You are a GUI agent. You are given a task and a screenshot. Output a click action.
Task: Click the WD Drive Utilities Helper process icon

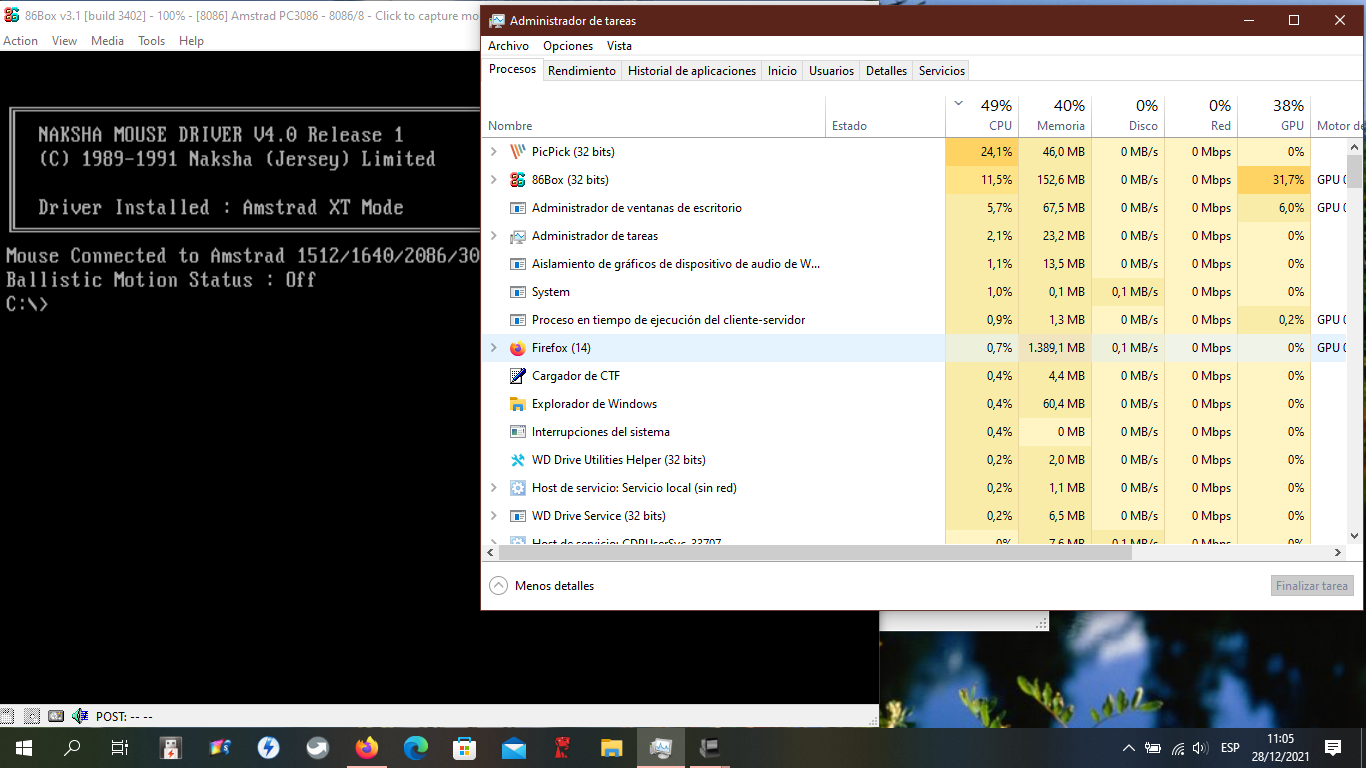pos(518,459)
